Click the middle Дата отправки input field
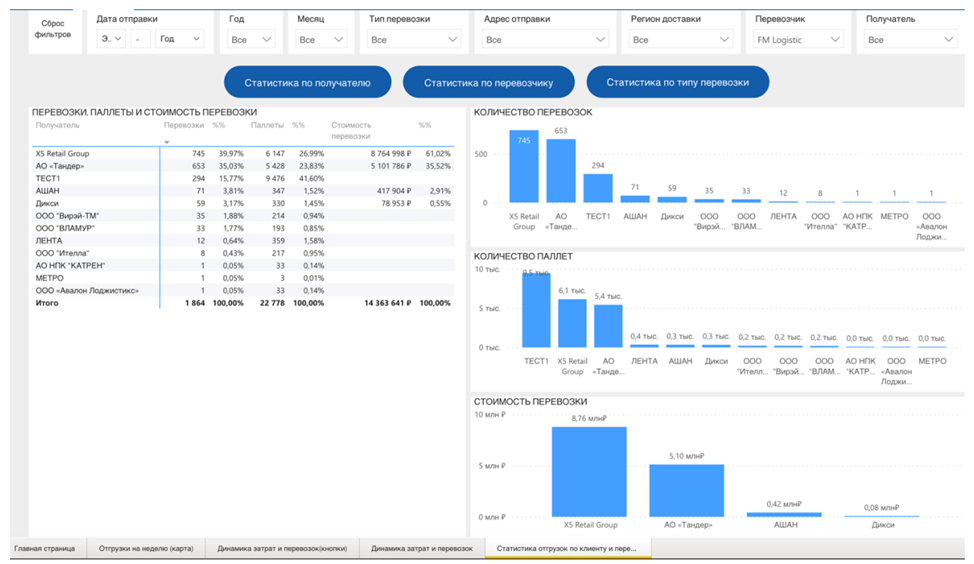Viewport: 974px width, 564px height. (x=140, y=39)
